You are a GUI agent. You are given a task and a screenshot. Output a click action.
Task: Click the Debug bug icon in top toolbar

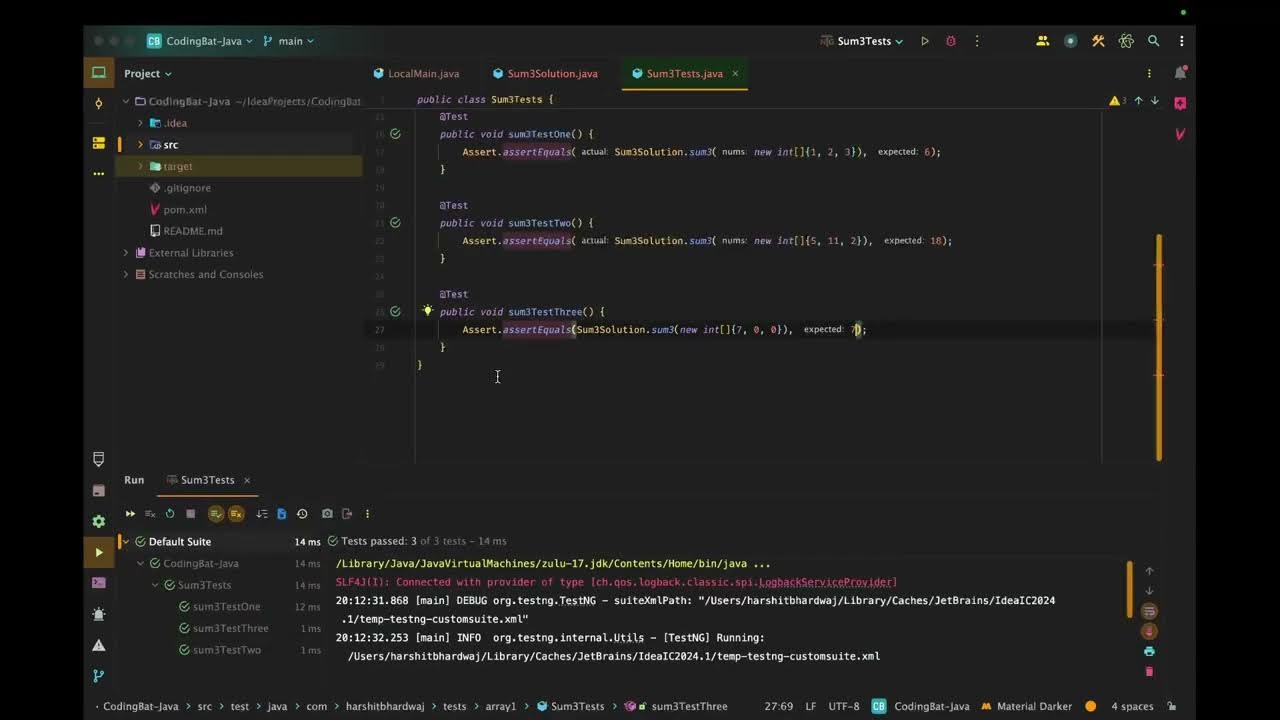coord(951,41)
